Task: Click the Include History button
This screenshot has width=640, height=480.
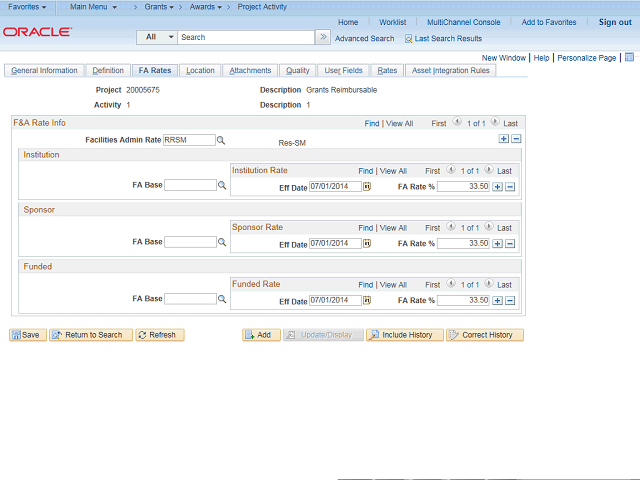Action: pos(404,335)
